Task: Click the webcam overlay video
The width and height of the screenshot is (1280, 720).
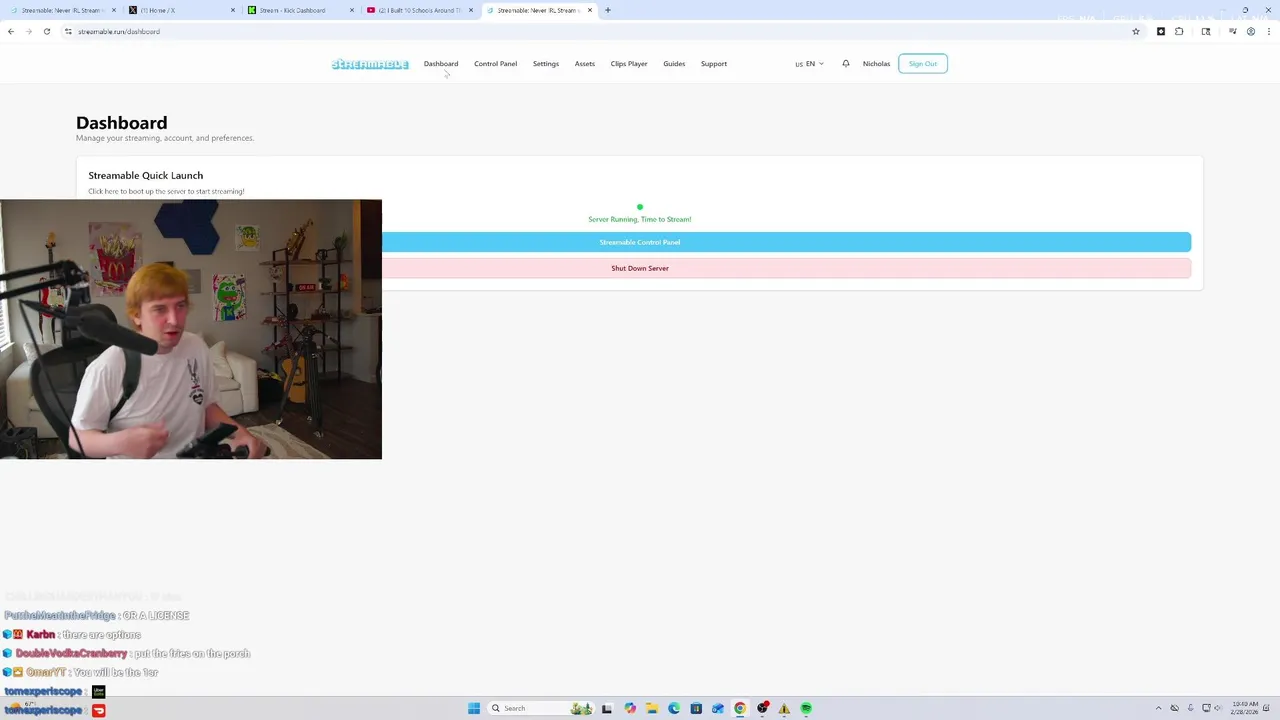Action: (191, 329)
